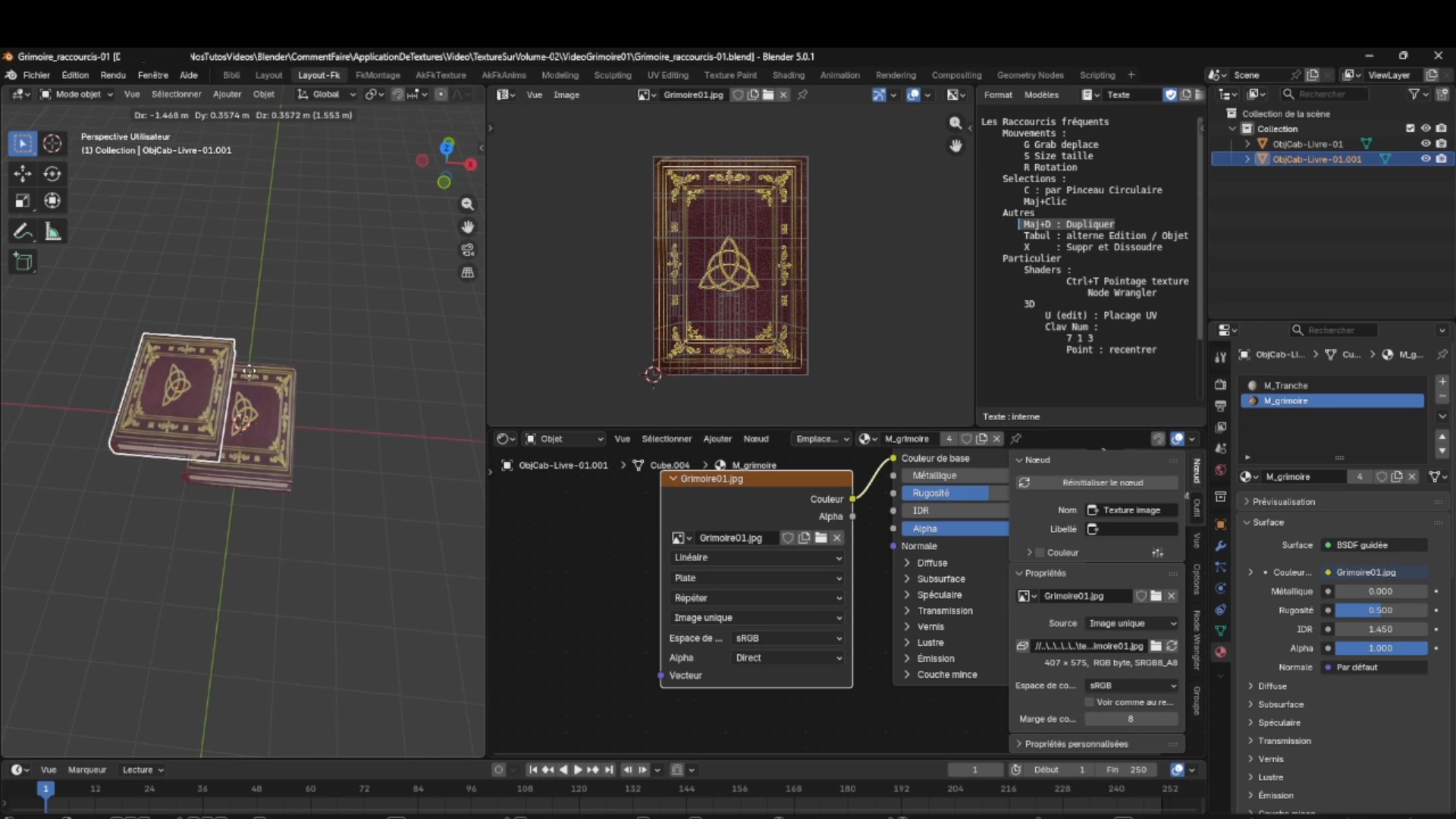Toggle camera view in the viewport
Image resolution: width=1456 pixels, height=819 pixels.
468,249
